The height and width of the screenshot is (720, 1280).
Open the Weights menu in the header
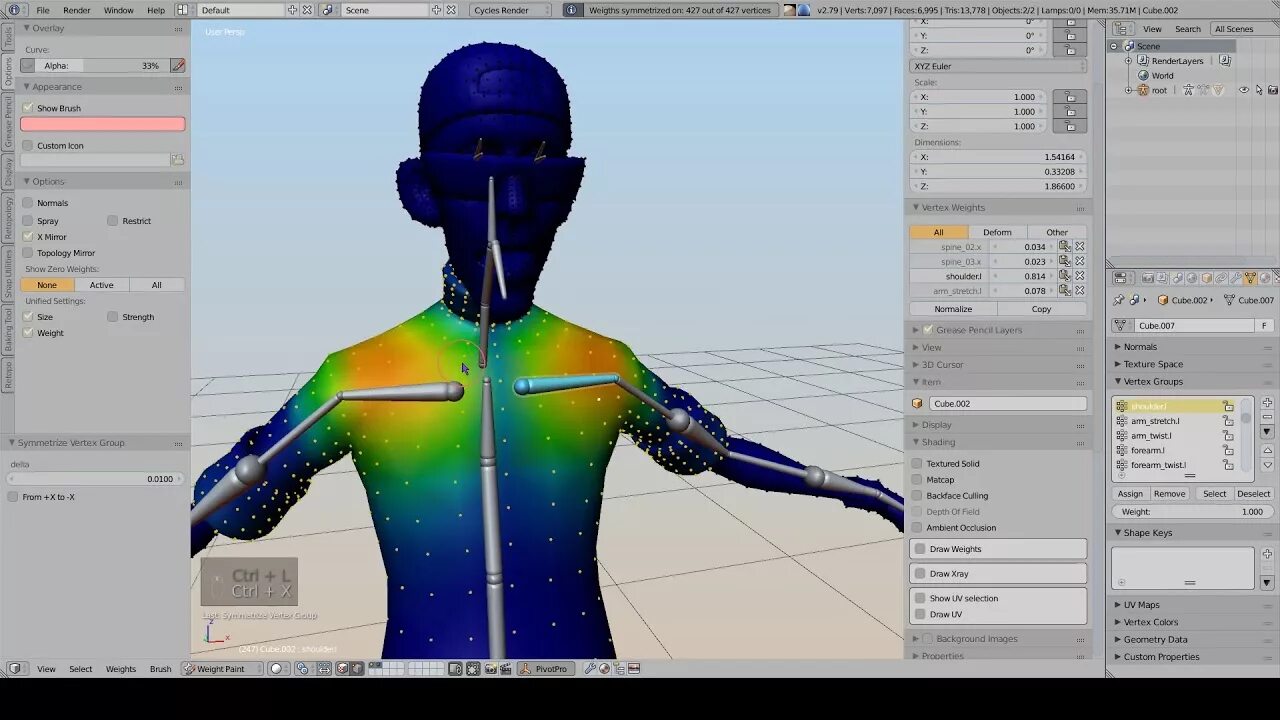tap(120, 668)
